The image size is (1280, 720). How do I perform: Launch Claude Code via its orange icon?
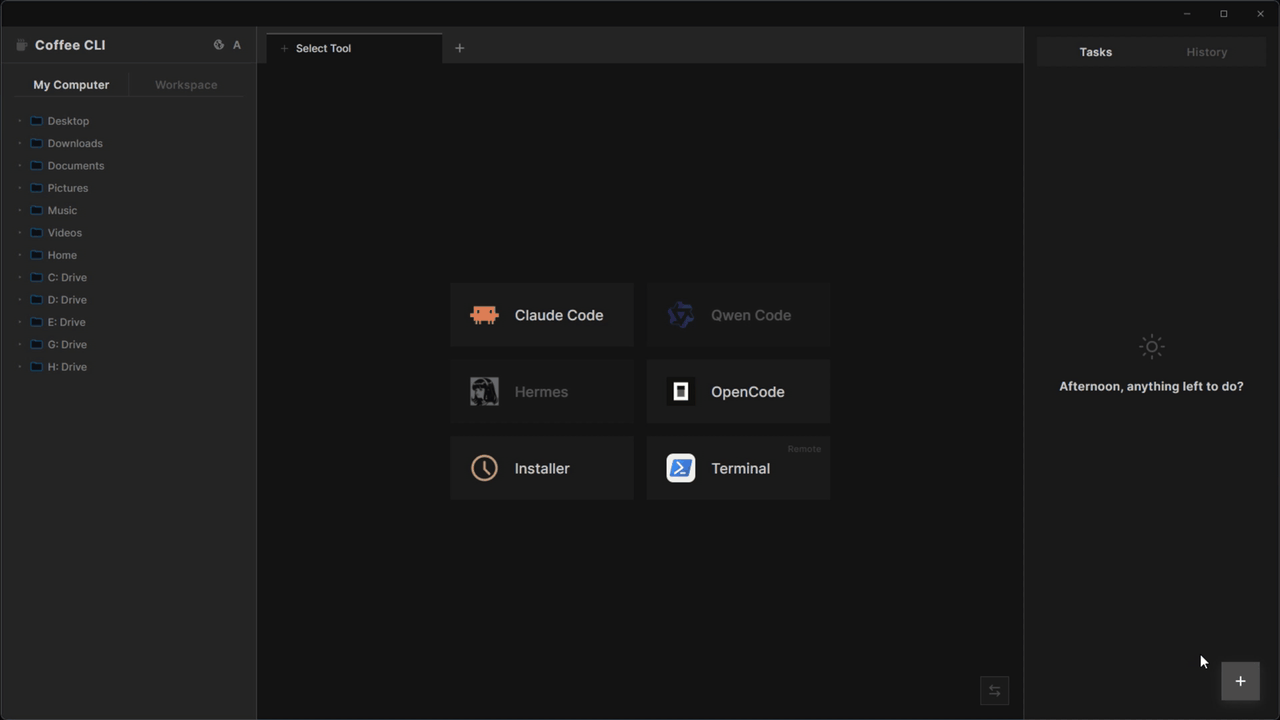484,315
